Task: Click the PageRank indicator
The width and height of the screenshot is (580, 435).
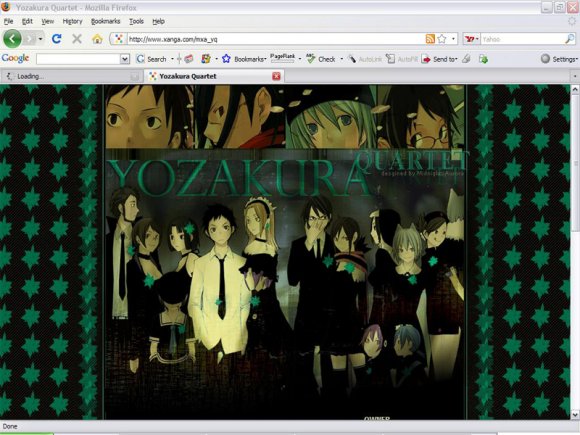Action: click(x=282, y=58)
